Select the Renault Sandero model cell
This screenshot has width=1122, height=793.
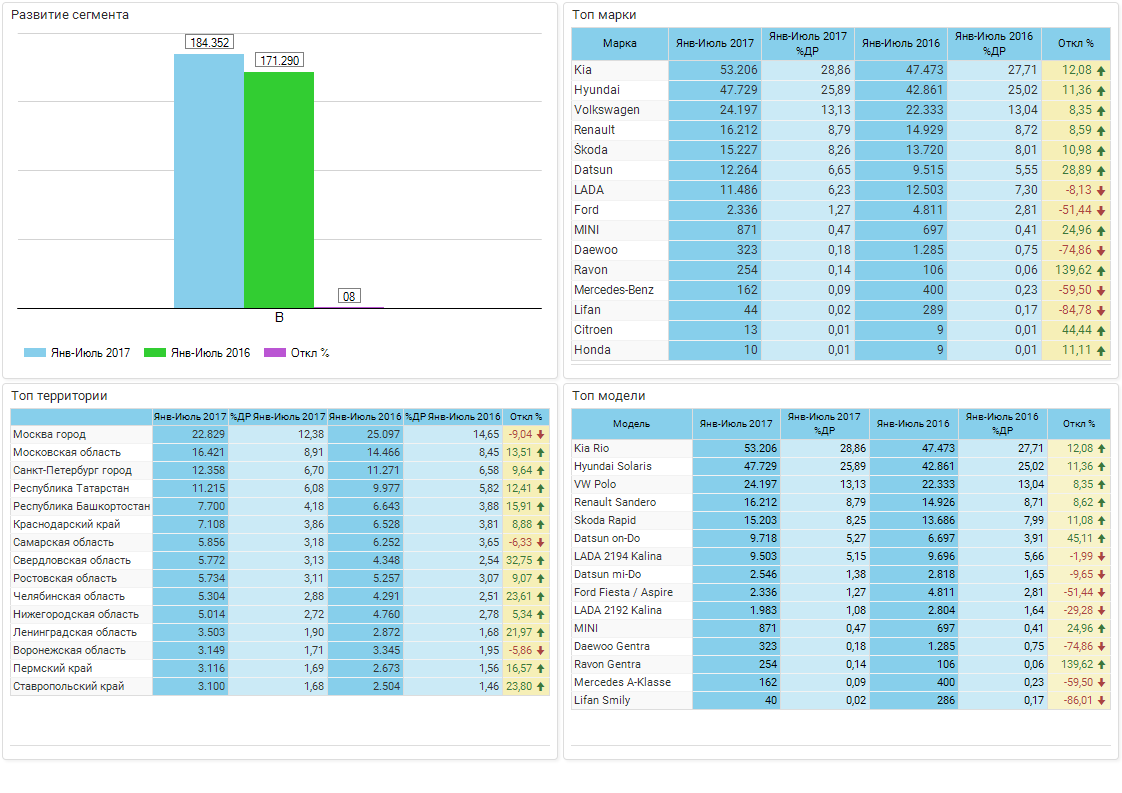click(x=631, y=502)
